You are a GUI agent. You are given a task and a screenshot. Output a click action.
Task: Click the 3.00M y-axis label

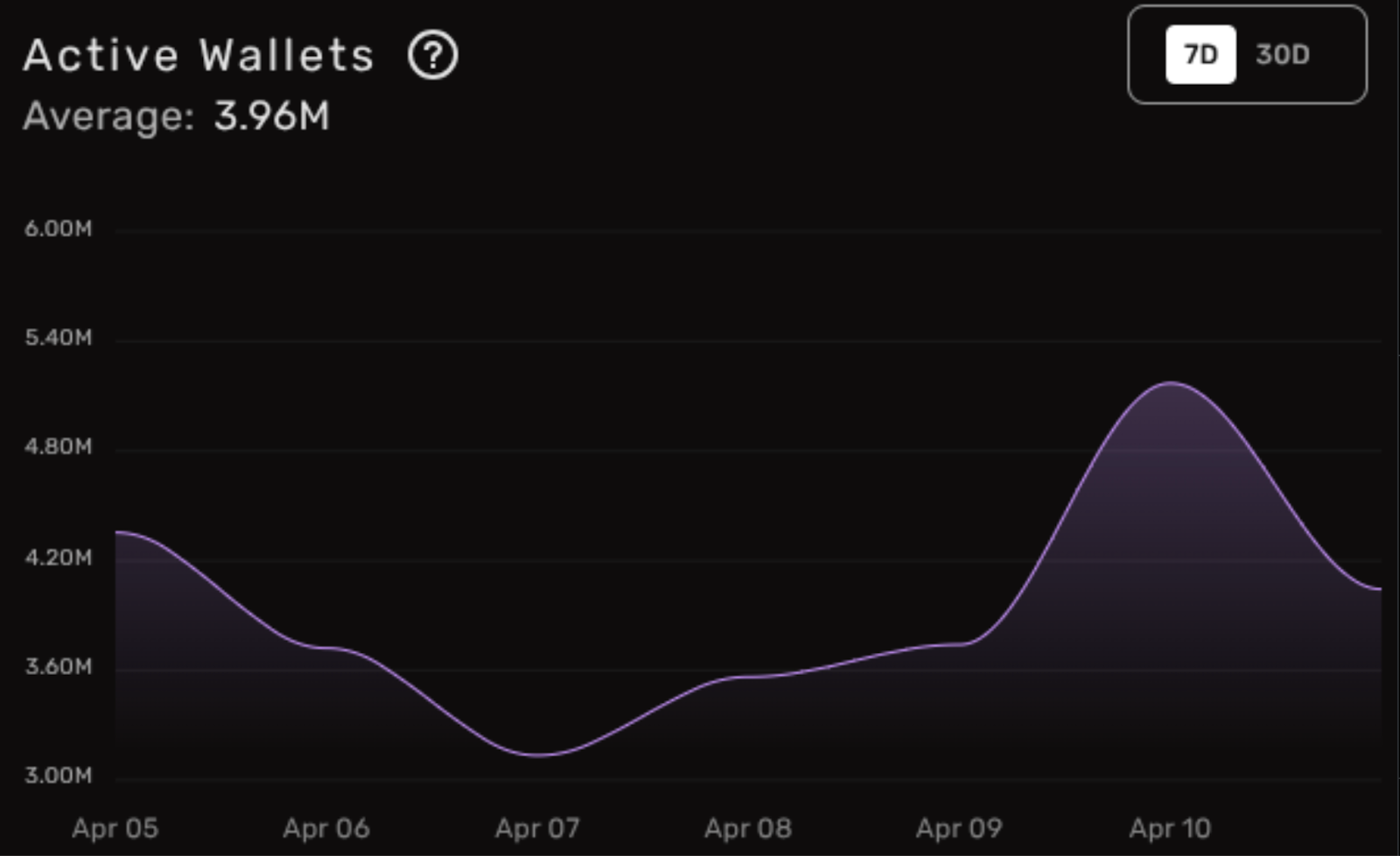click(x=58, y=775)
